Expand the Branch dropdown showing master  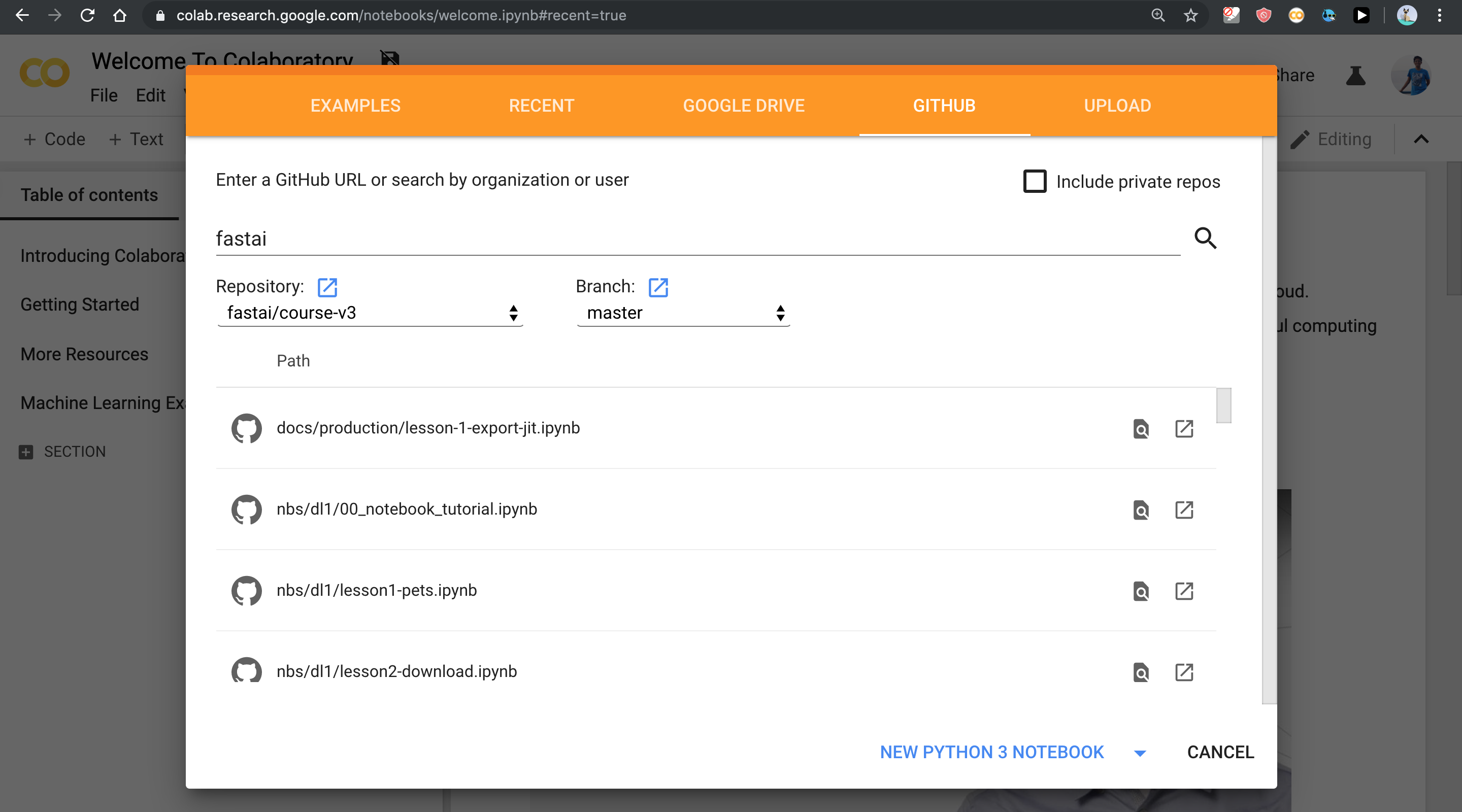(x=683, y=313)
